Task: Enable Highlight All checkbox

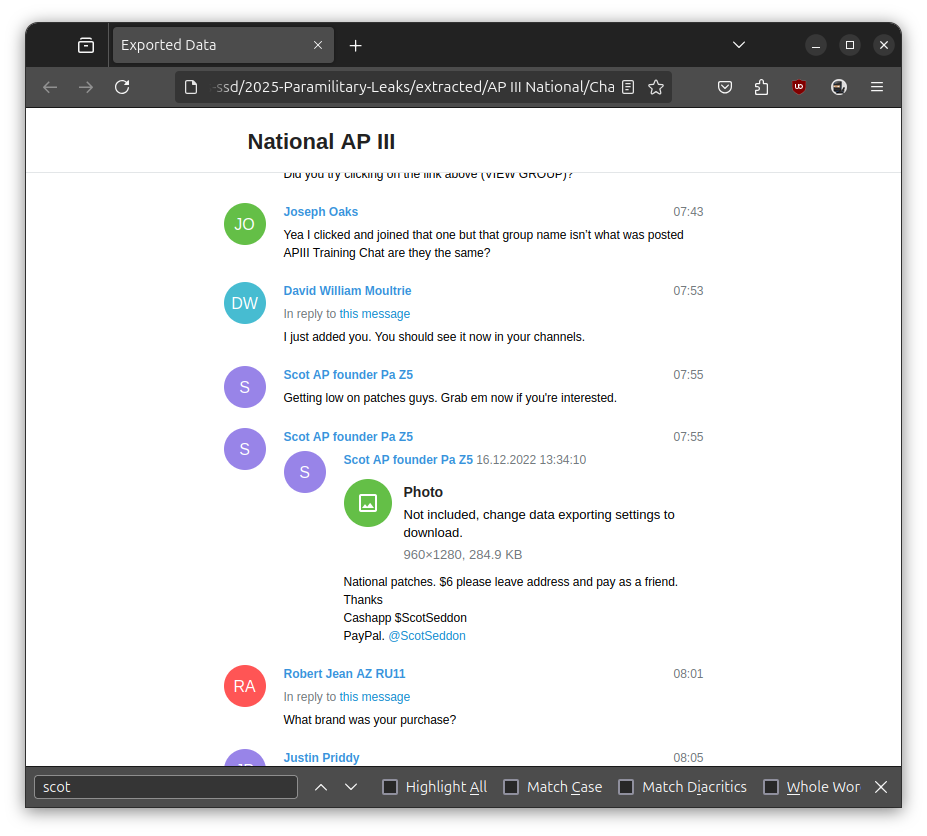Action: click(x=390, y=788)
